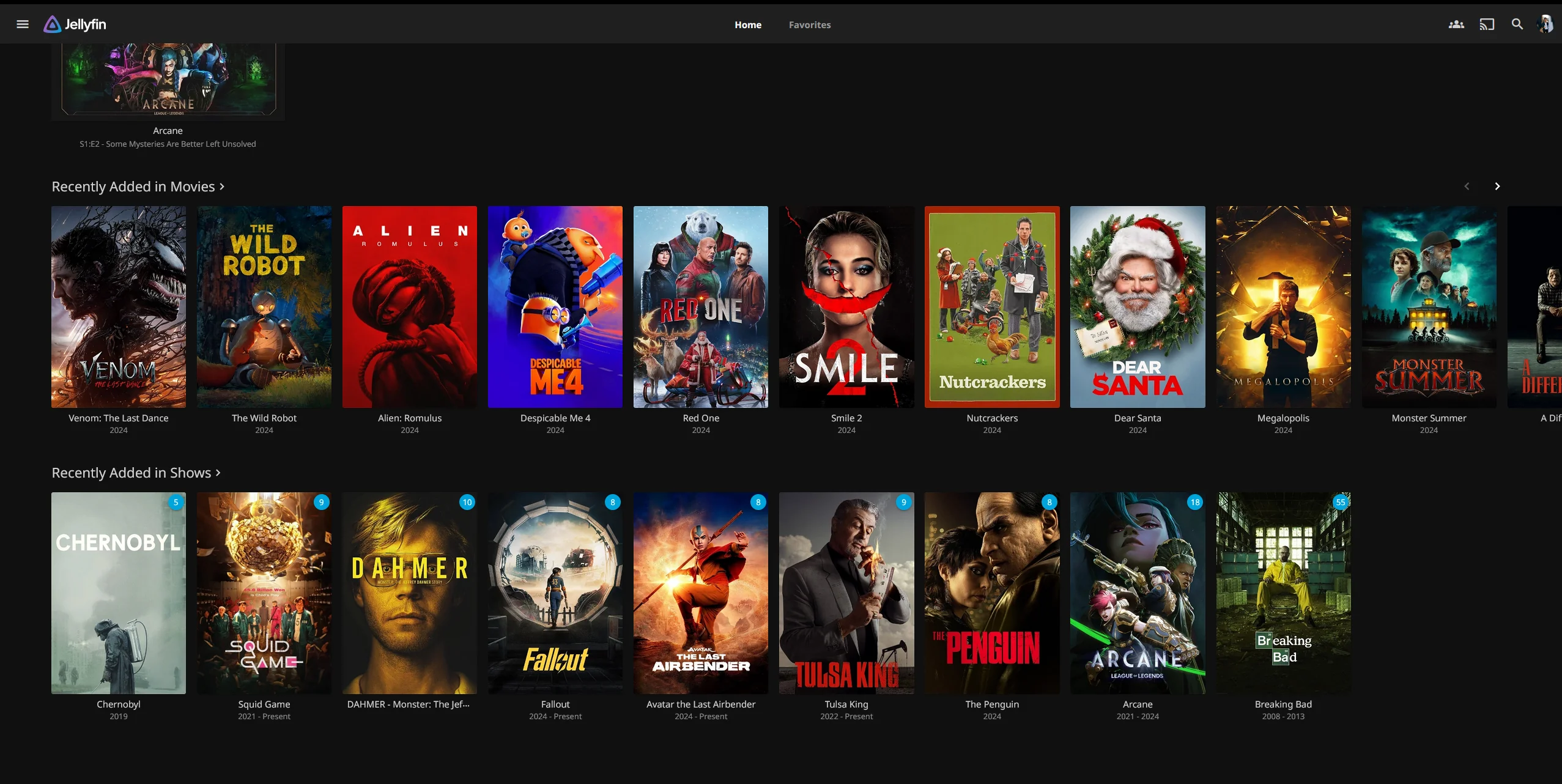Open the Arcane continue-watching thumbnail
Viewport: 1562px width, 784px height.
168,82
